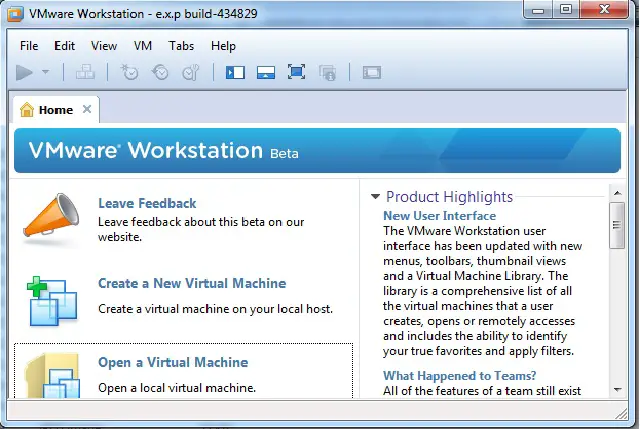This screenshot has height=429, width=640.
Task: Minimize the VMware Workstation window
Action: tap(538, 10)
